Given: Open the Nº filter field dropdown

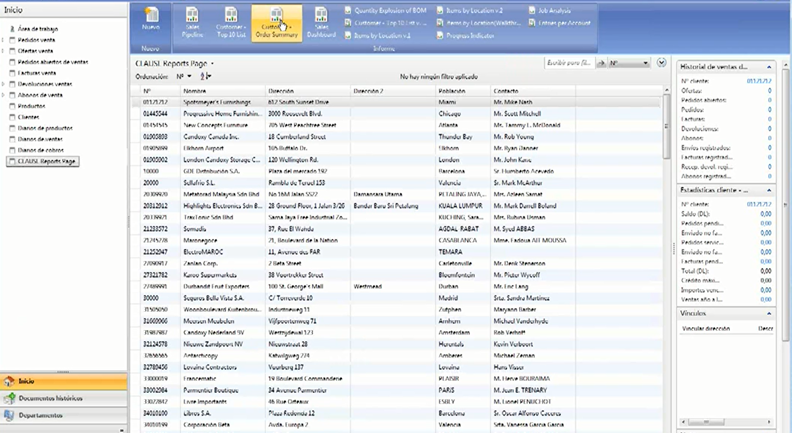Looking at the screenshot, I should (x=628, y=63).
